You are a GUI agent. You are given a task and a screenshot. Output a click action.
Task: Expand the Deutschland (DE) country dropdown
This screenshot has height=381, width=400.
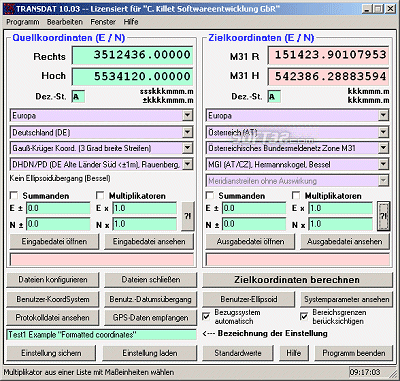click(188, 132)
